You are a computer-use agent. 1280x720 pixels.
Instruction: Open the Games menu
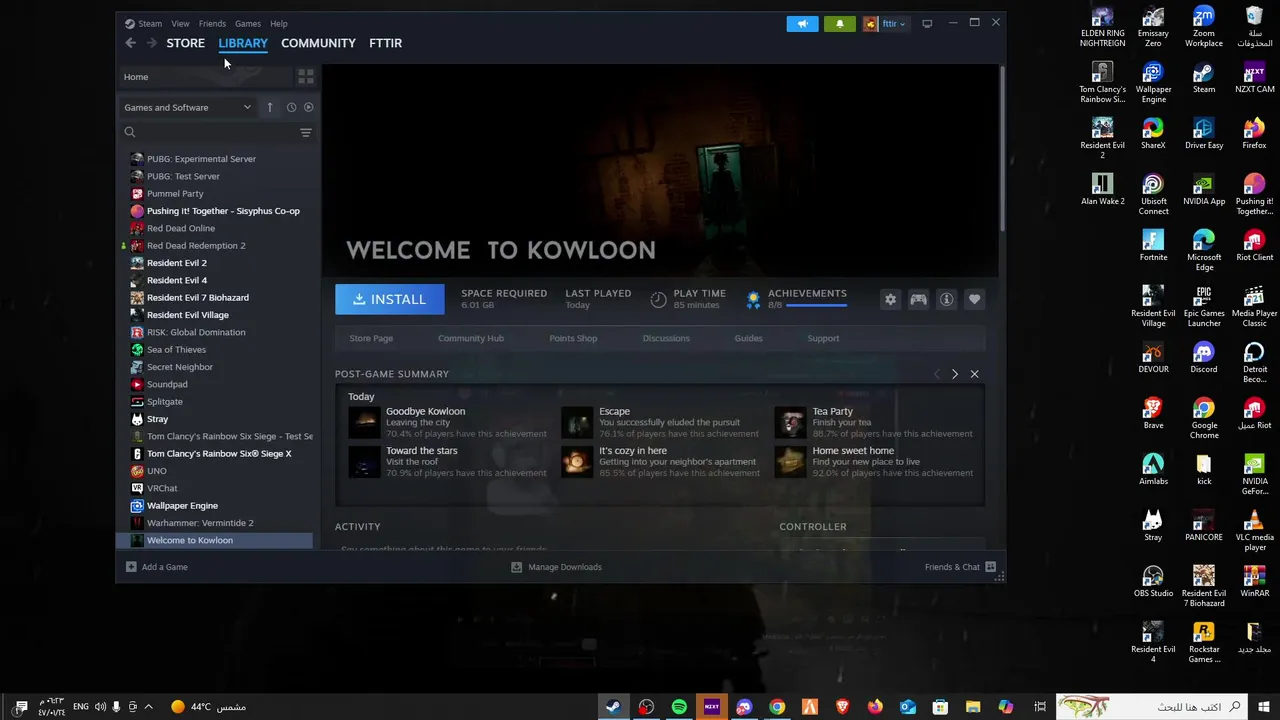[x=247, y=23]
